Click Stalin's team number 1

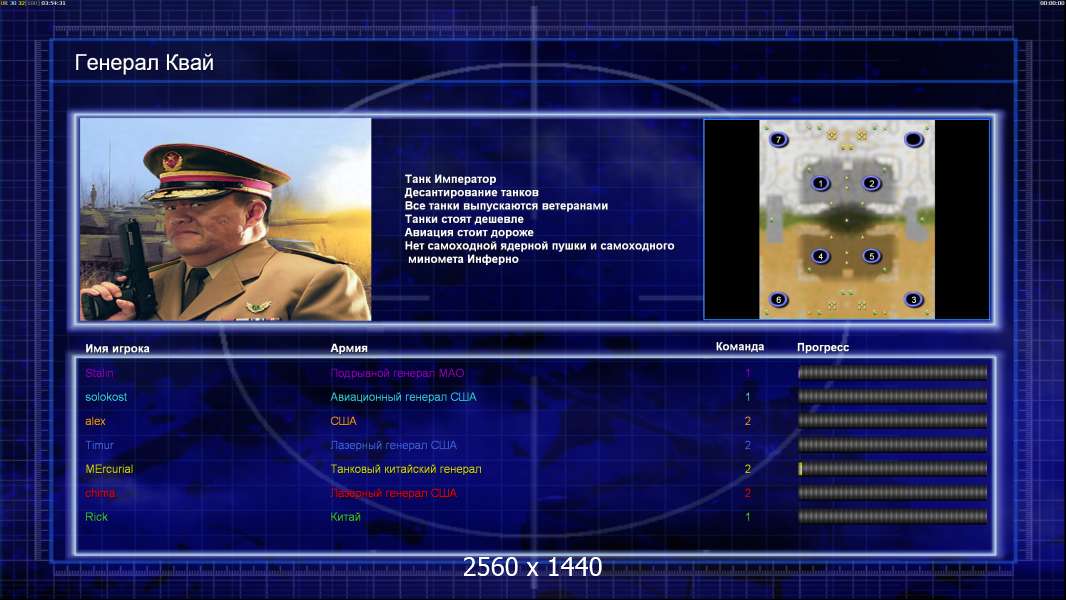(747, 373)
